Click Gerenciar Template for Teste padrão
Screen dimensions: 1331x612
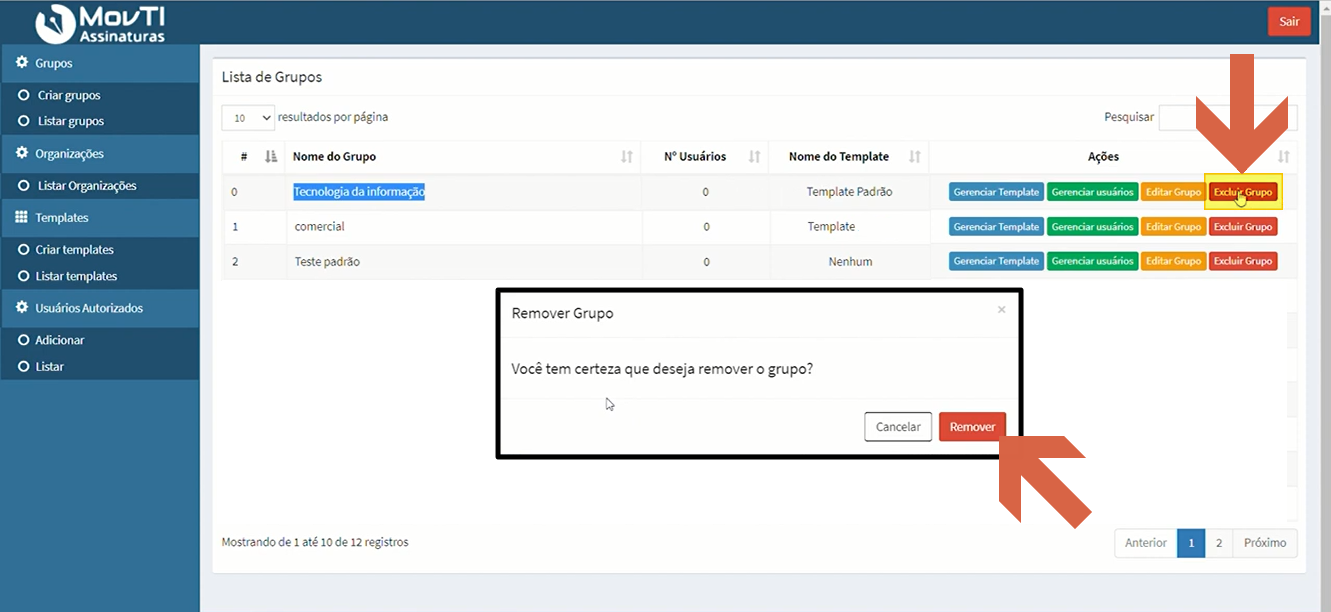tap(996, 261)
